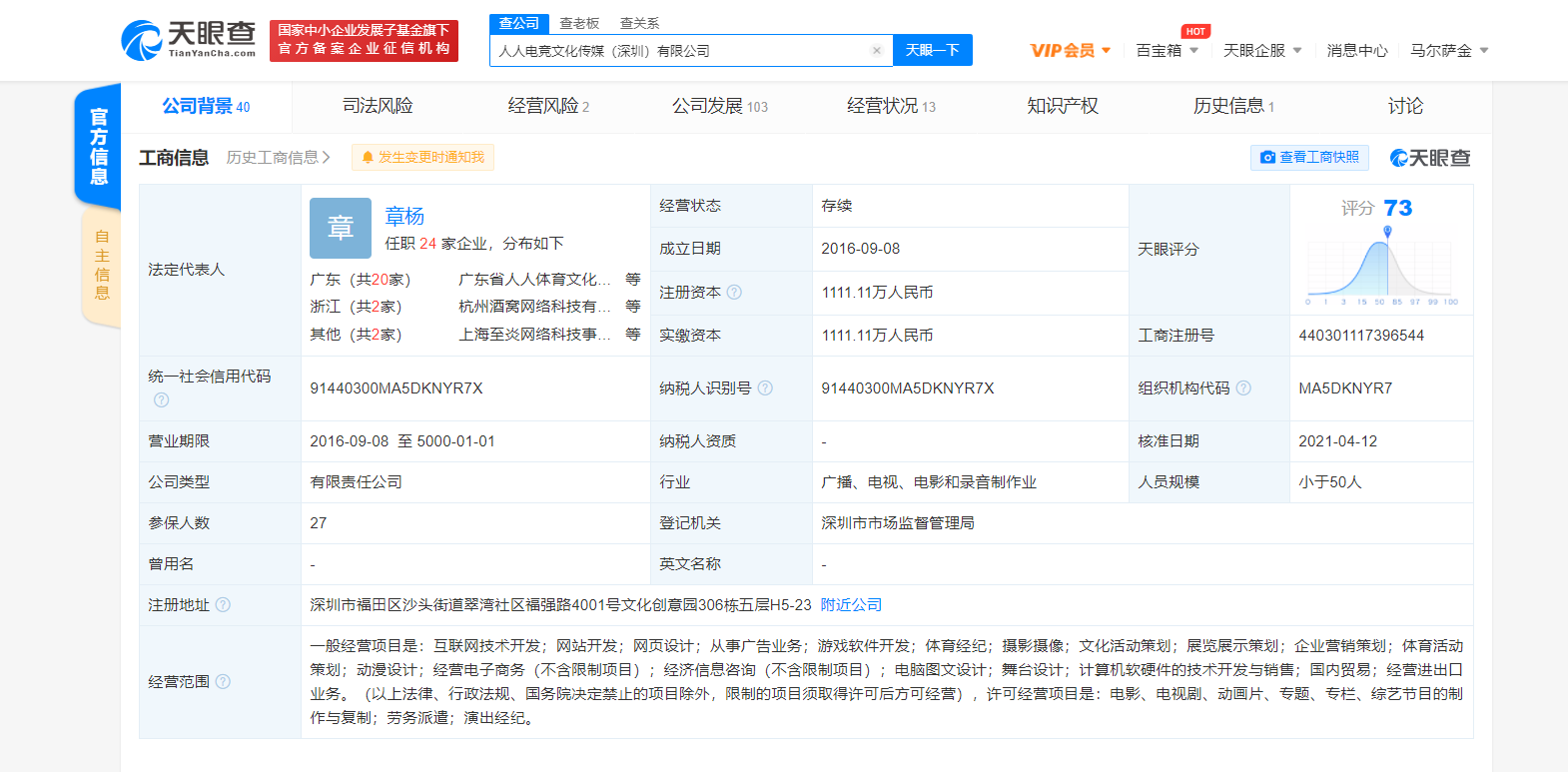Click the red 官方备案企业征信机构 banner
1568x772 pixels.
pos(364,40)
